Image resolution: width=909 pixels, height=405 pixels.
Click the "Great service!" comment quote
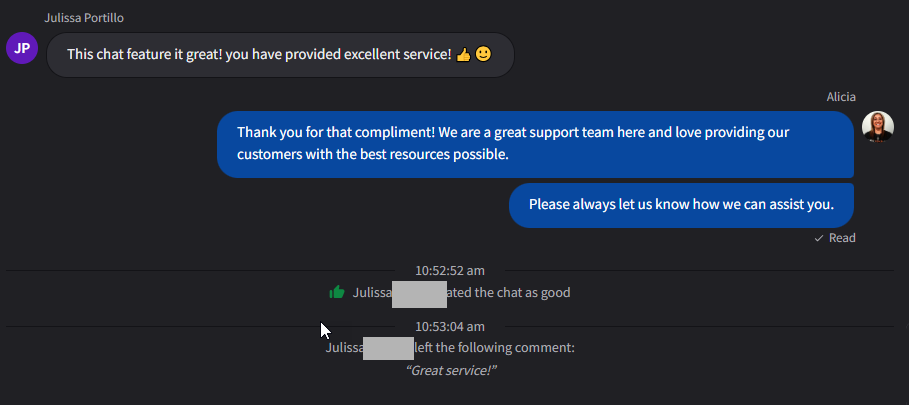(452, 370)
